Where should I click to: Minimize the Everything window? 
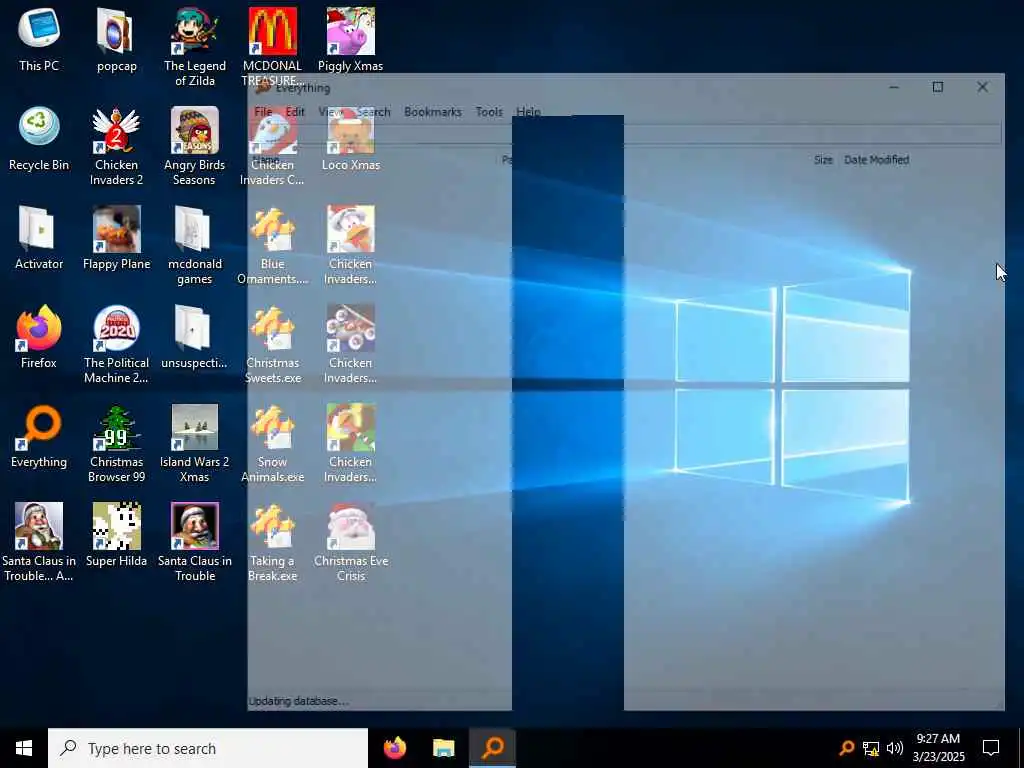(x=894, y=87)
